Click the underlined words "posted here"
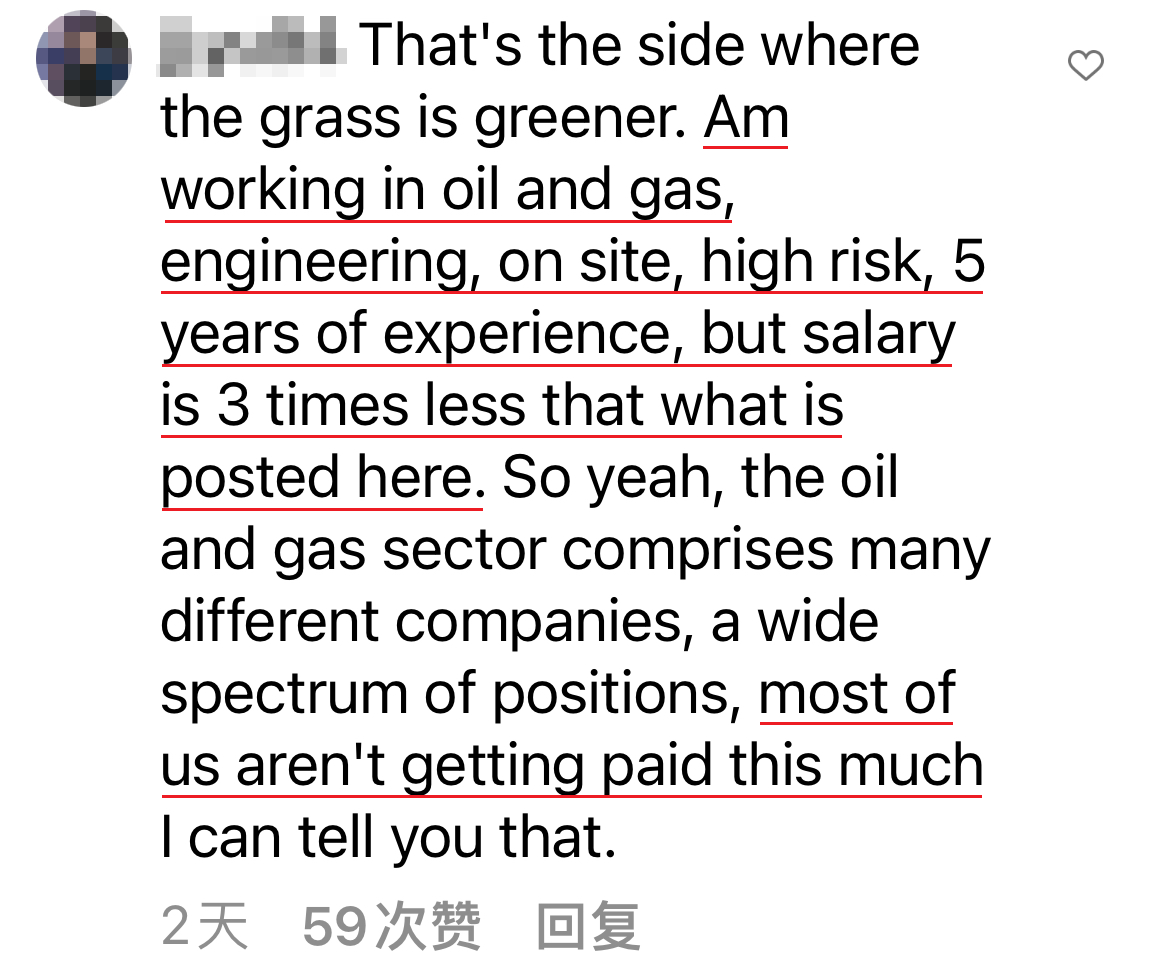The image size is (1170, 964). pyautogui.click(x=318, y=478)
